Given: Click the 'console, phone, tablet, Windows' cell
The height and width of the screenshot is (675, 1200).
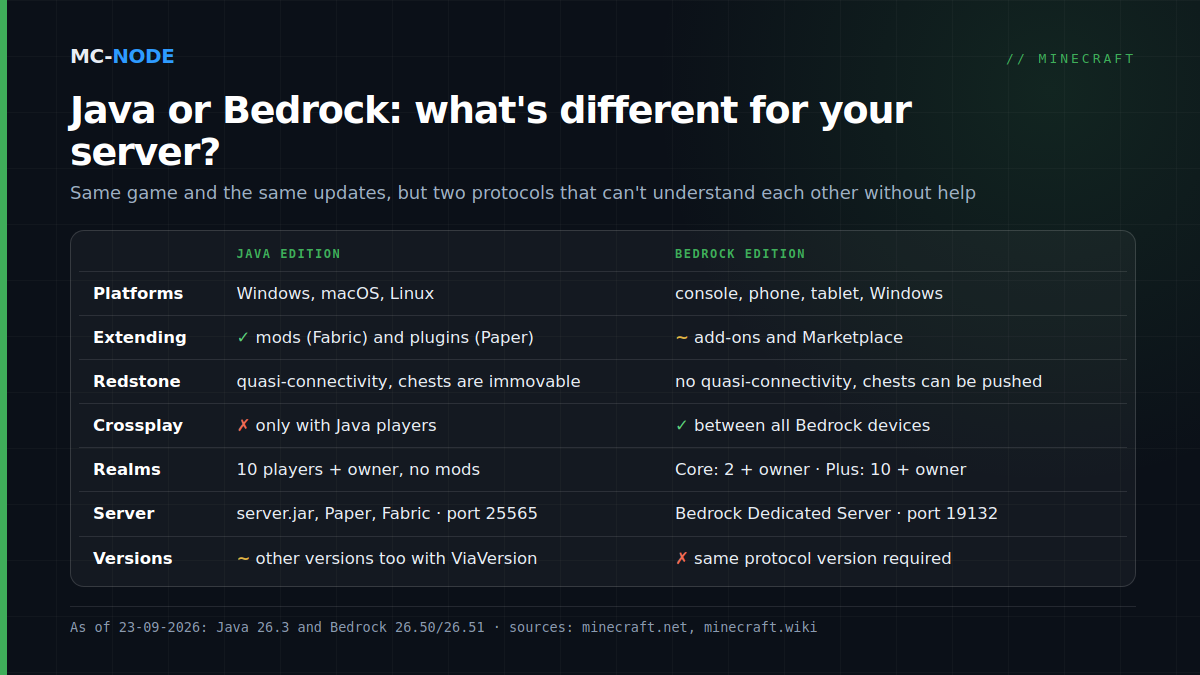Looking at the screenshot, I should [809, 294].
